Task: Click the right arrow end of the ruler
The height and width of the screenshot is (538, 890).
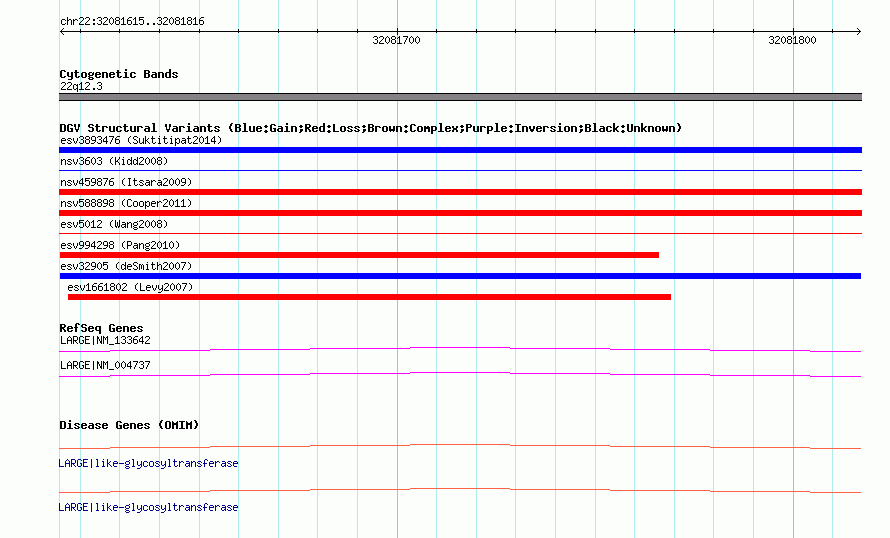Action: 858,32
